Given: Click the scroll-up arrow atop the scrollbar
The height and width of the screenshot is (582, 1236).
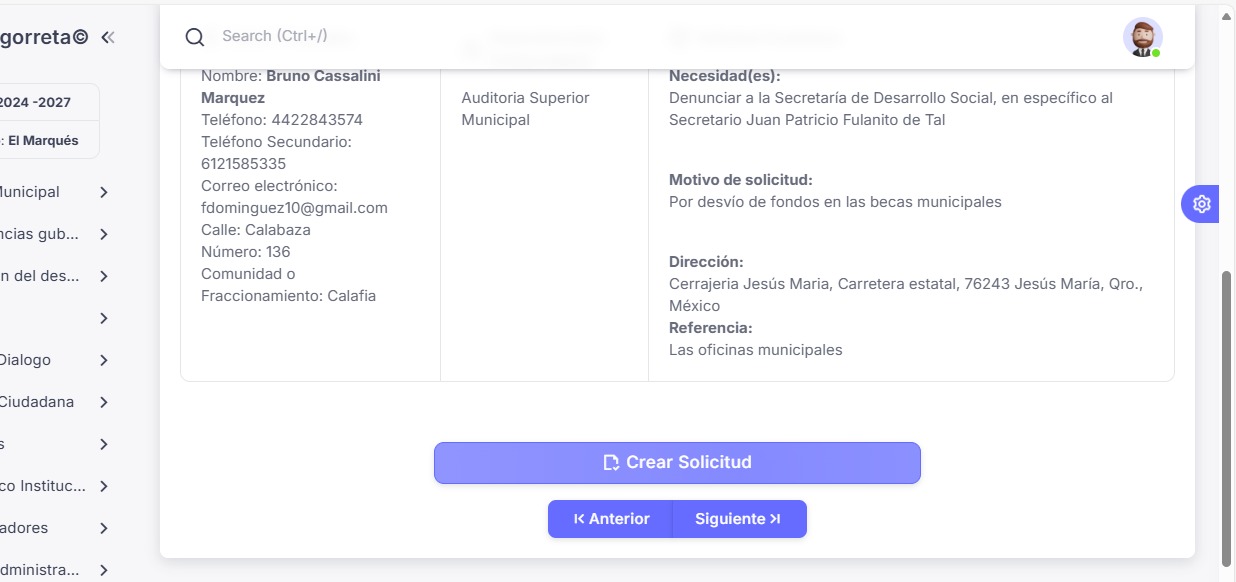Looking at the screenshot, I should click(x=1227, y=16).
